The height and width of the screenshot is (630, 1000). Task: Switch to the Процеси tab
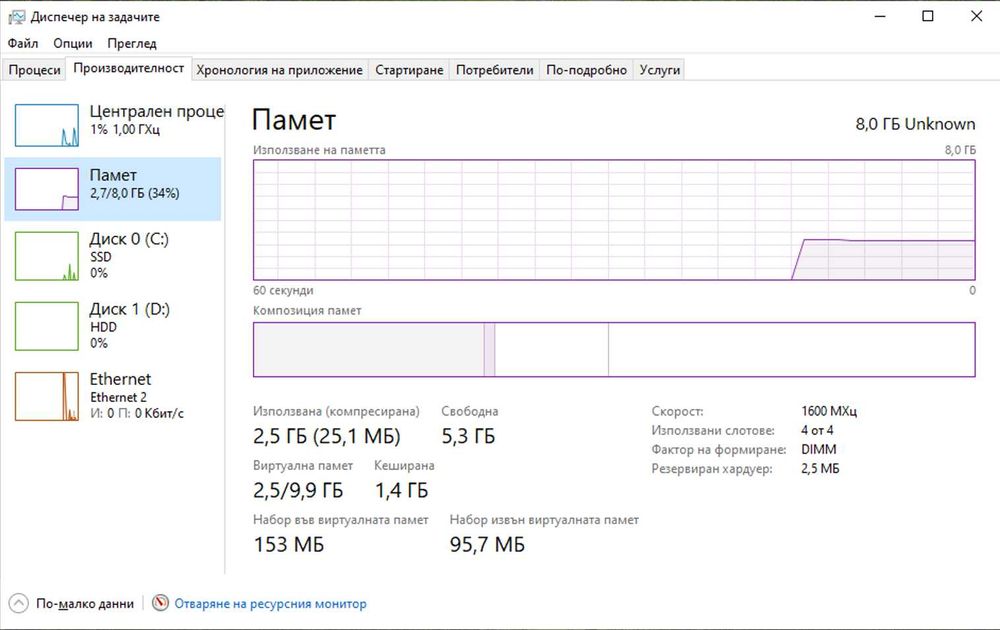click(x=34, y=70)
